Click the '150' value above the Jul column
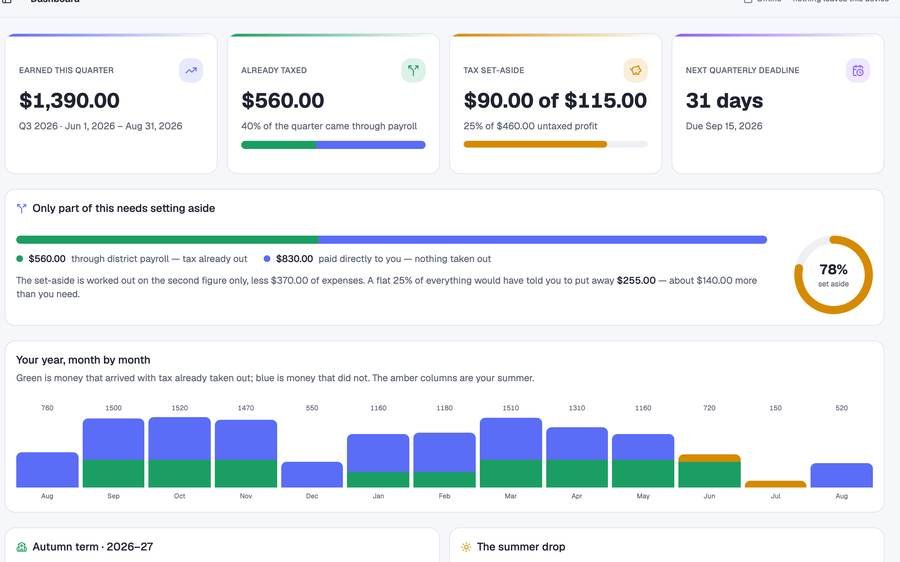 coord(775,408)
